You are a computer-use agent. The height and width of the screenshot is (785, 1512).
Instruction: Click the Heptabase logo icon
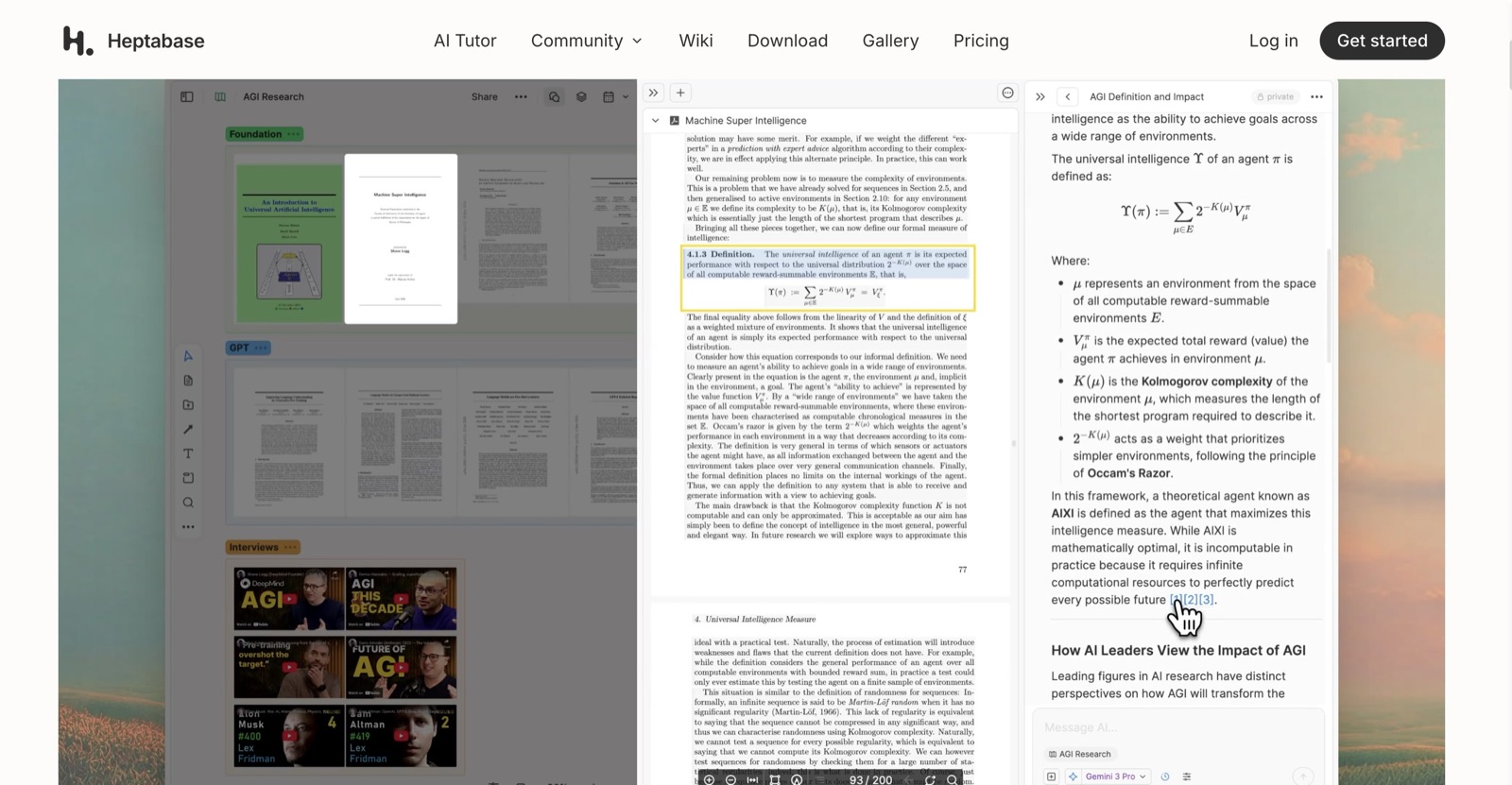(77, 41)
